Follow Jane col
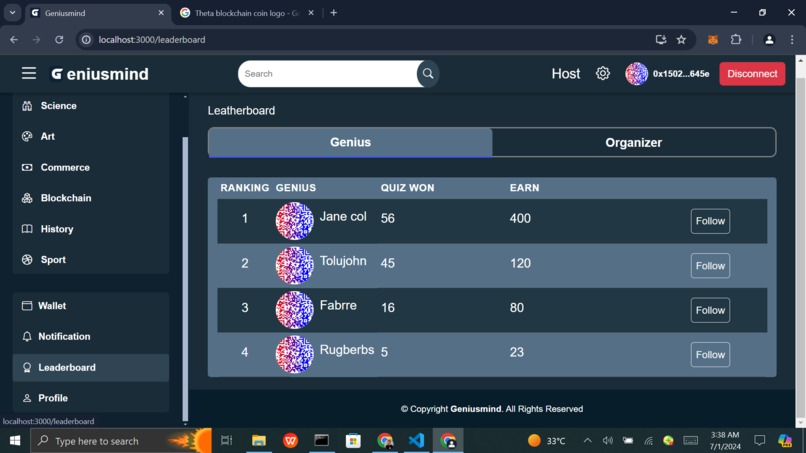The image size is (806, 453). point(710,221)
